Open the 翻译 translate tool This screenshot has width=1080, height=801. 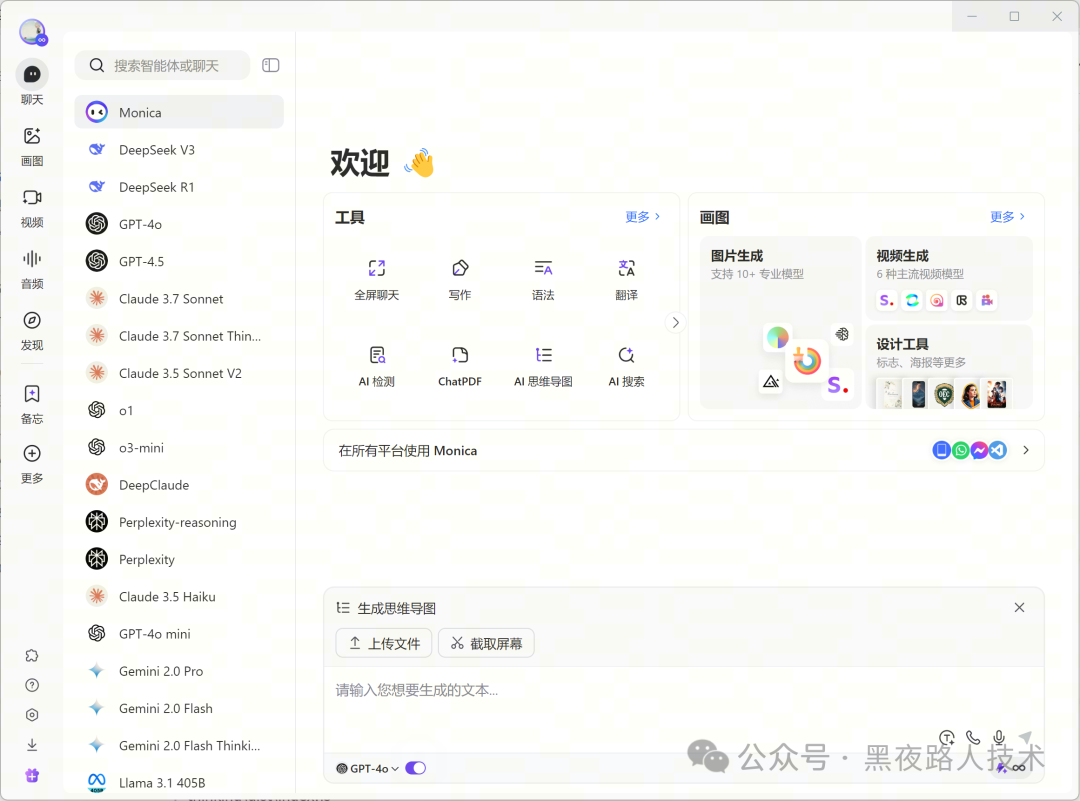(x=626, y=280)
